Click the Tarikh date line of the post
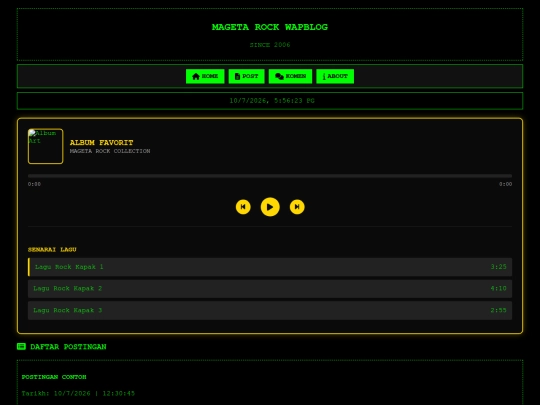Viewport: 540px width, 405px height. [x=78, y=393]
